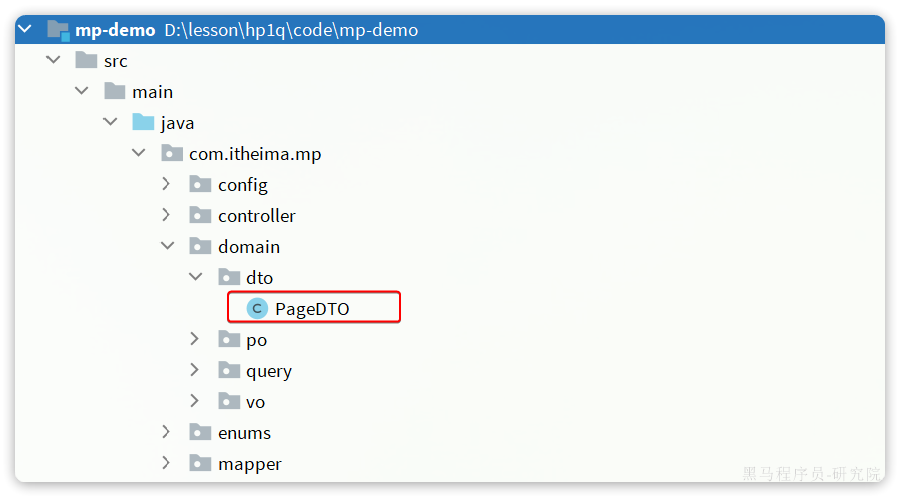Click the PageDTO class icon
Viewport: 900px width, 499px height.
[x=257, y=309]
